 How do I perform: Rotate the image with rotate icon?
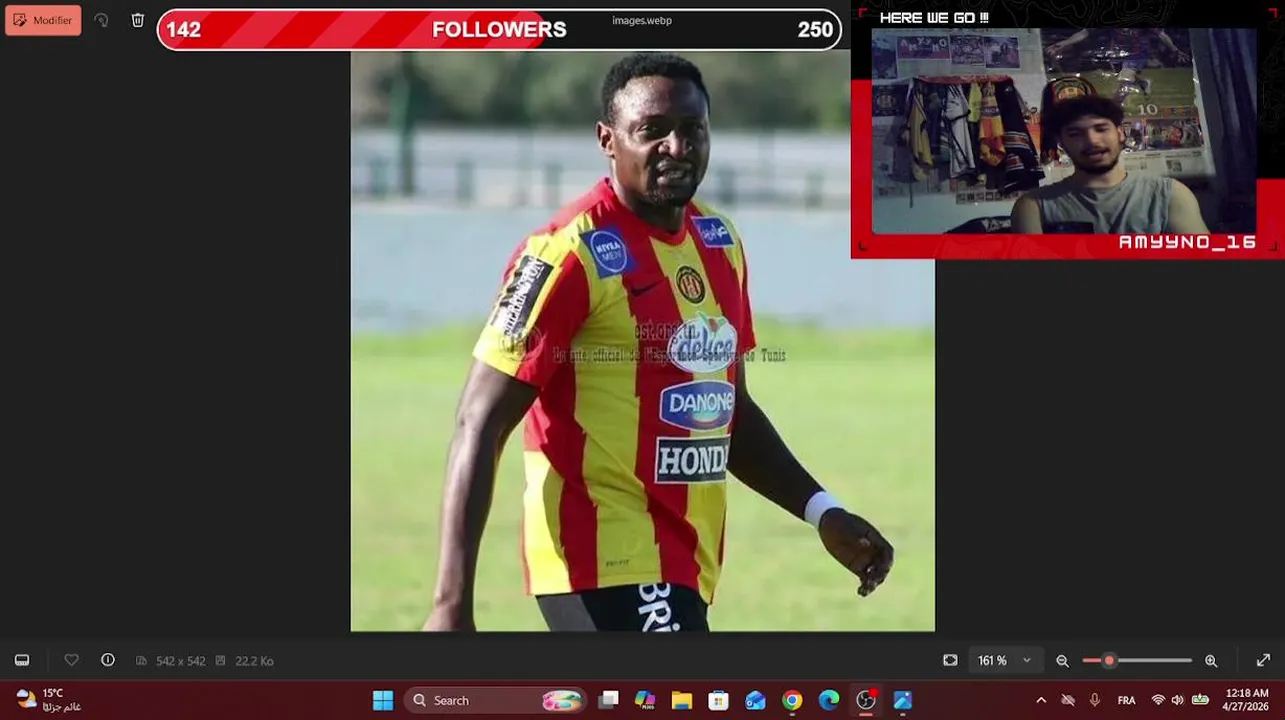click(x=101, y=20)
